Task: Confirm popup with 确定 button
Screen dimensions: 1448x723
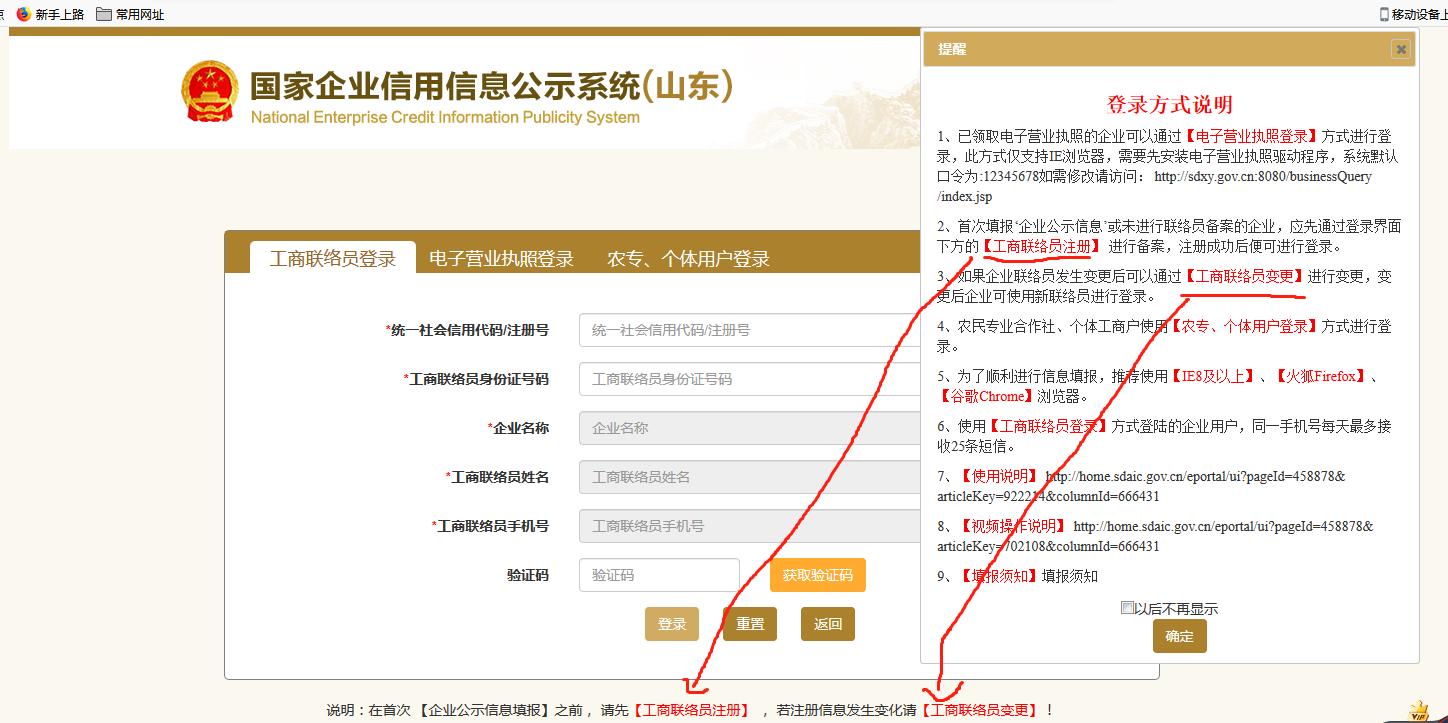Action: 1180,635
